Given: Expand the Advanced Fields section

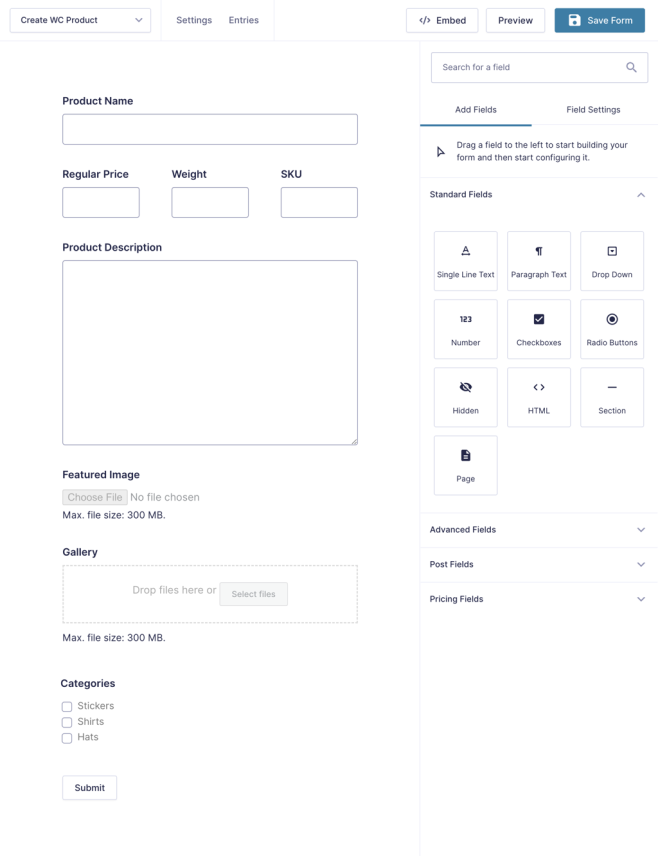Looking at the screenshot, I should coord(538,530).
